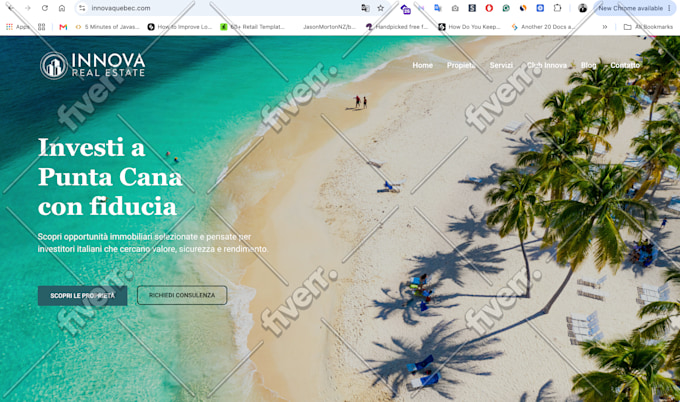Open the Blog navigation item

588,65
